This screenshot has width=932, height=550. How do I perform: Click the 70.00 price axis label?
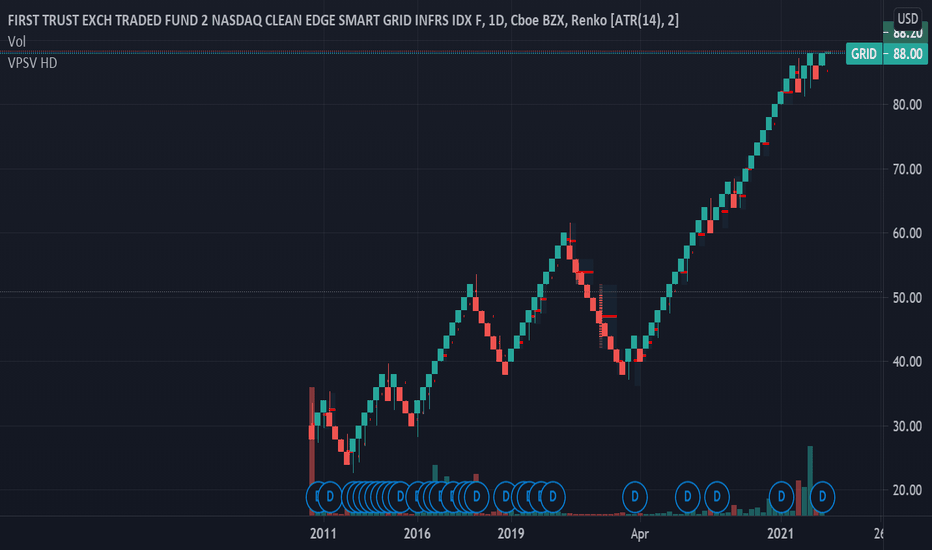[907, 169]
